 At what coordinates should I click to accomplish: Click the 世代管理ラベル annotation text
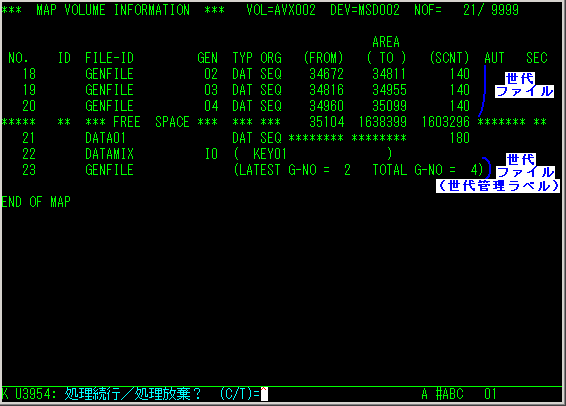[x=498, y=185]
